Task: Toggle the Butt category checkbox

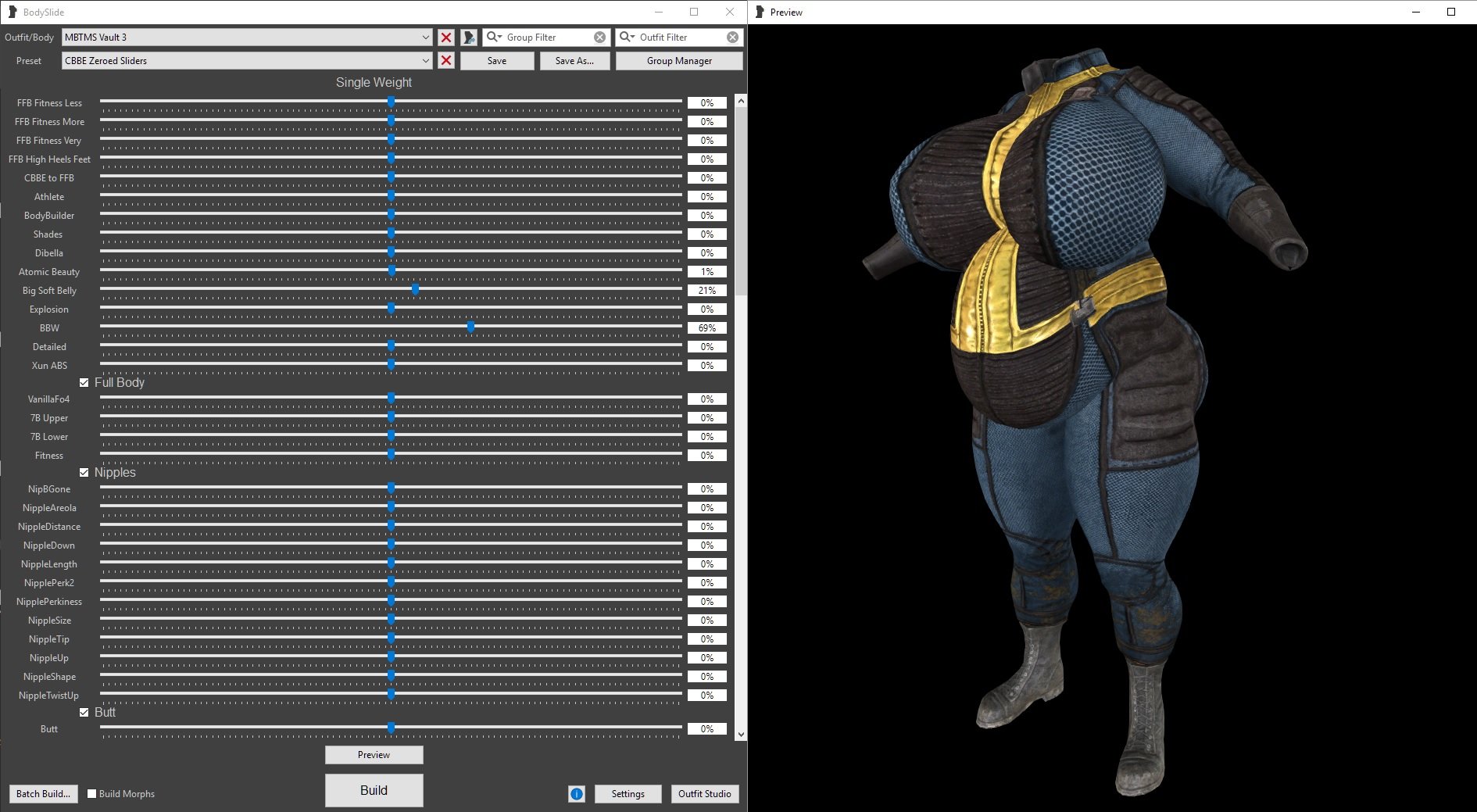Action: click(x=84, y=713)
